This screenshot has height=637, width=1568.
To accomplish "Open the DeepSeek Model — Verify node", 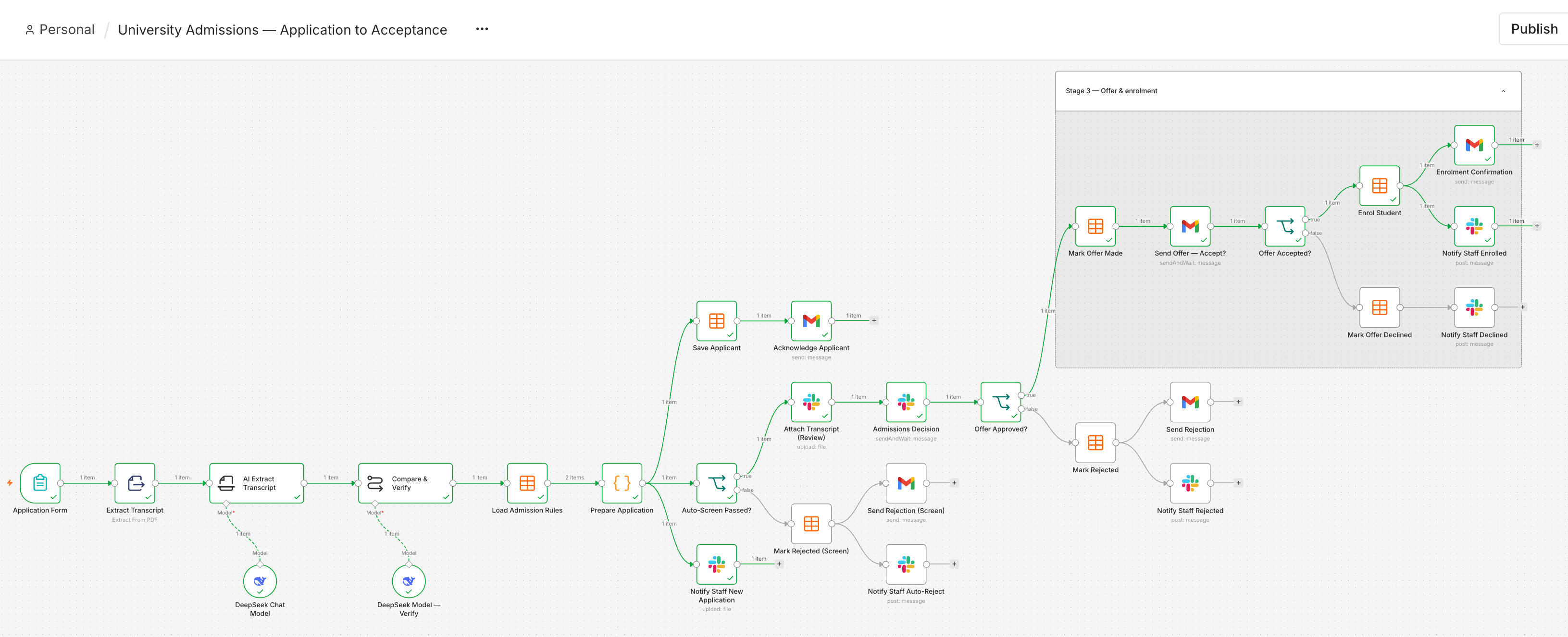I will (x=409, y=581).
